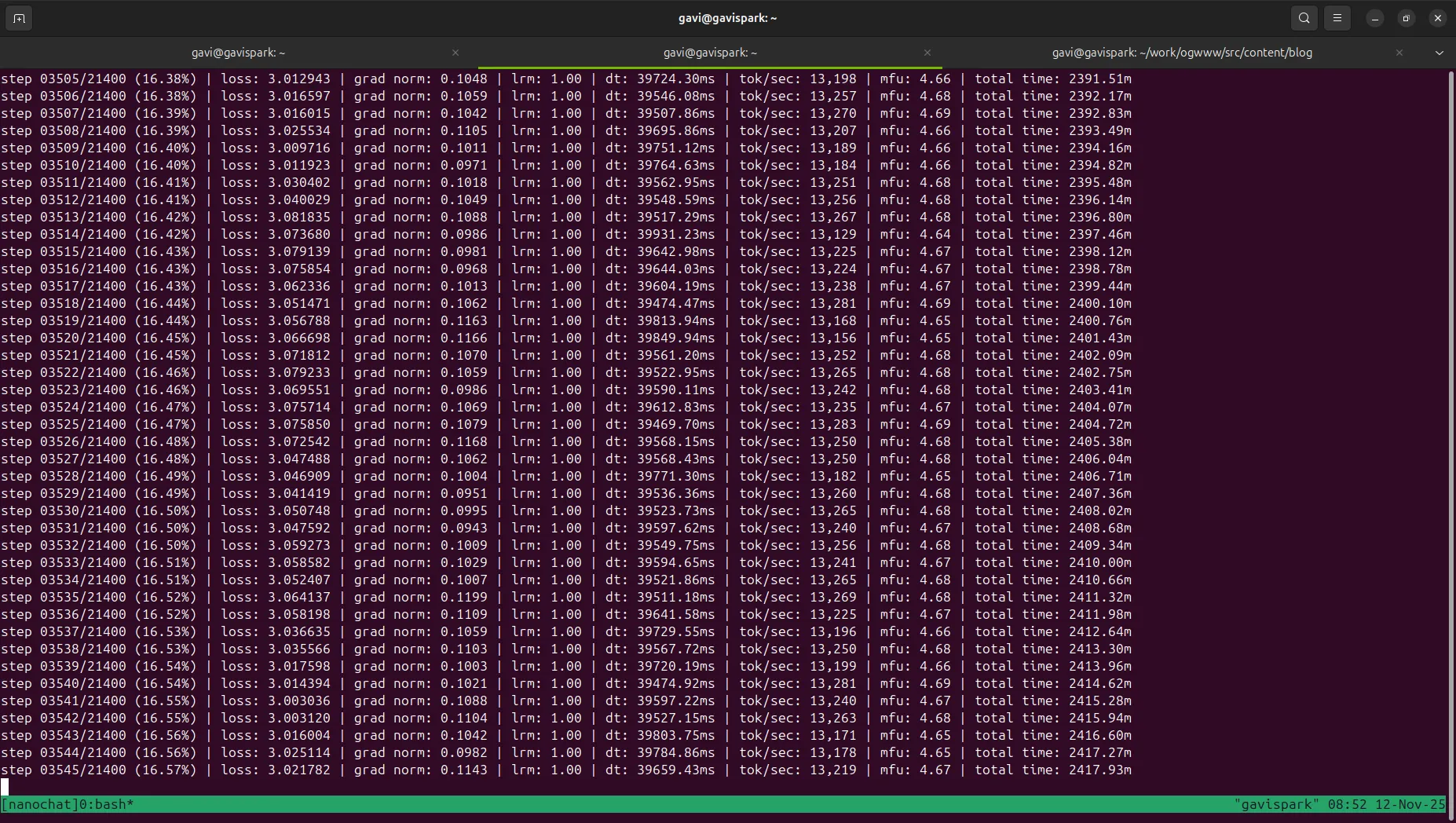The width and height of the screenshot is (1456, 823).
Task: Click the terminal cursor block below the log
Action: pyautogui.click(x=5, y=787)
